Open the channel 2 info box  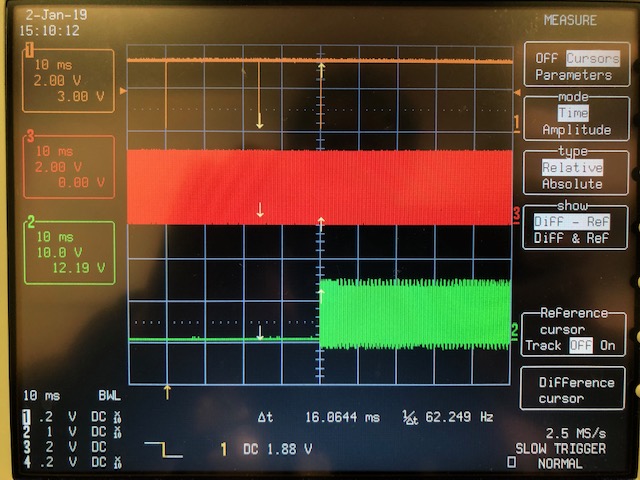[69, 253]
